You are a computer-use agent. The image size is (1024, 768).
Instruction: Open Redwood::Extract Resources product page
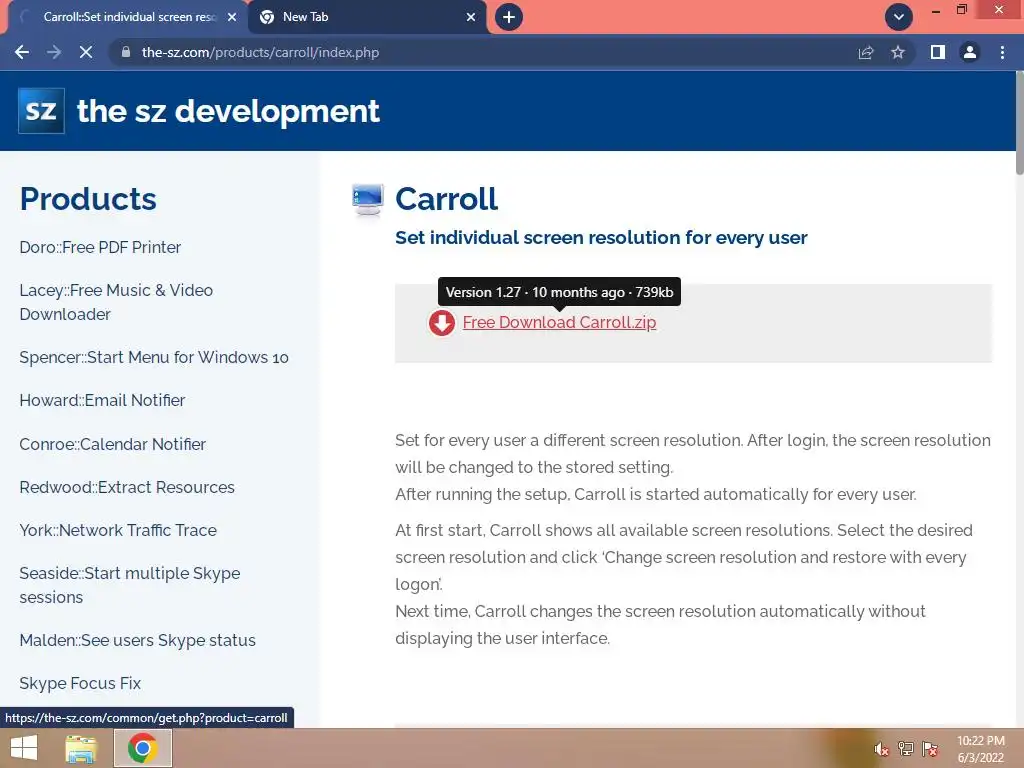tap(127, 487)
